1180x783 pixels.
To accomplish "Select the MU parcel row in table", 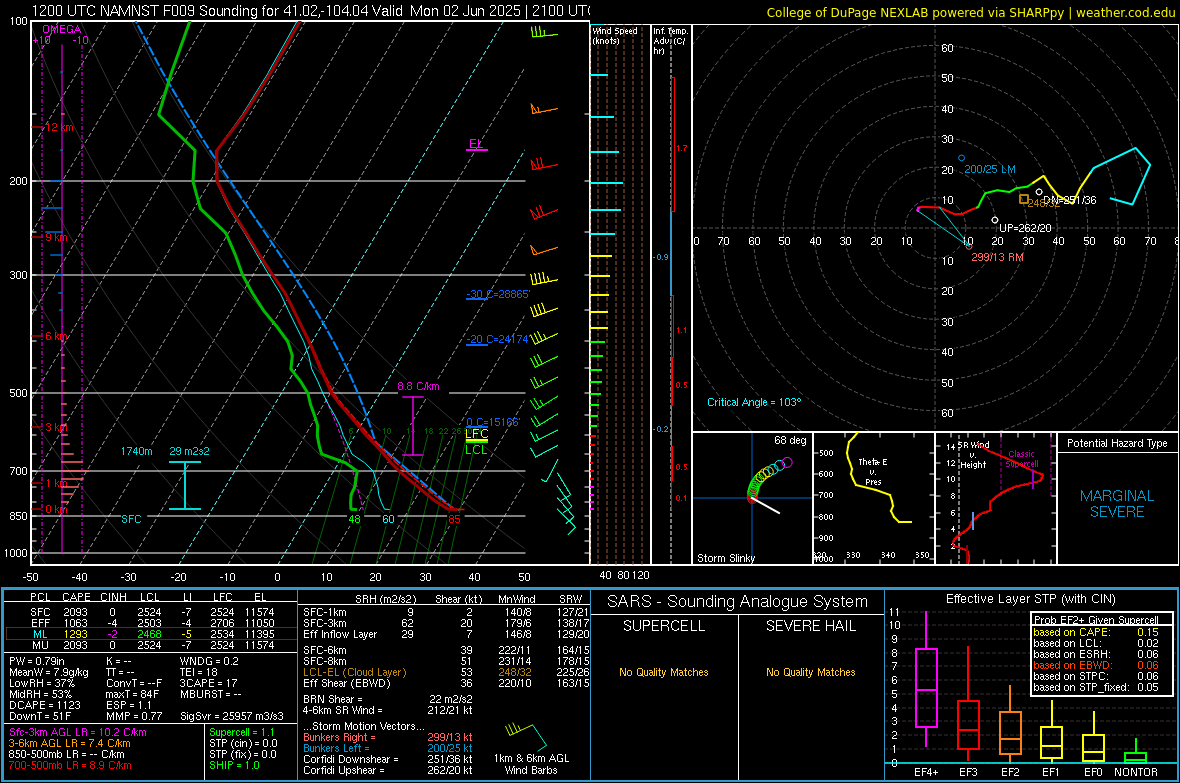I will [x=151, y=645].
